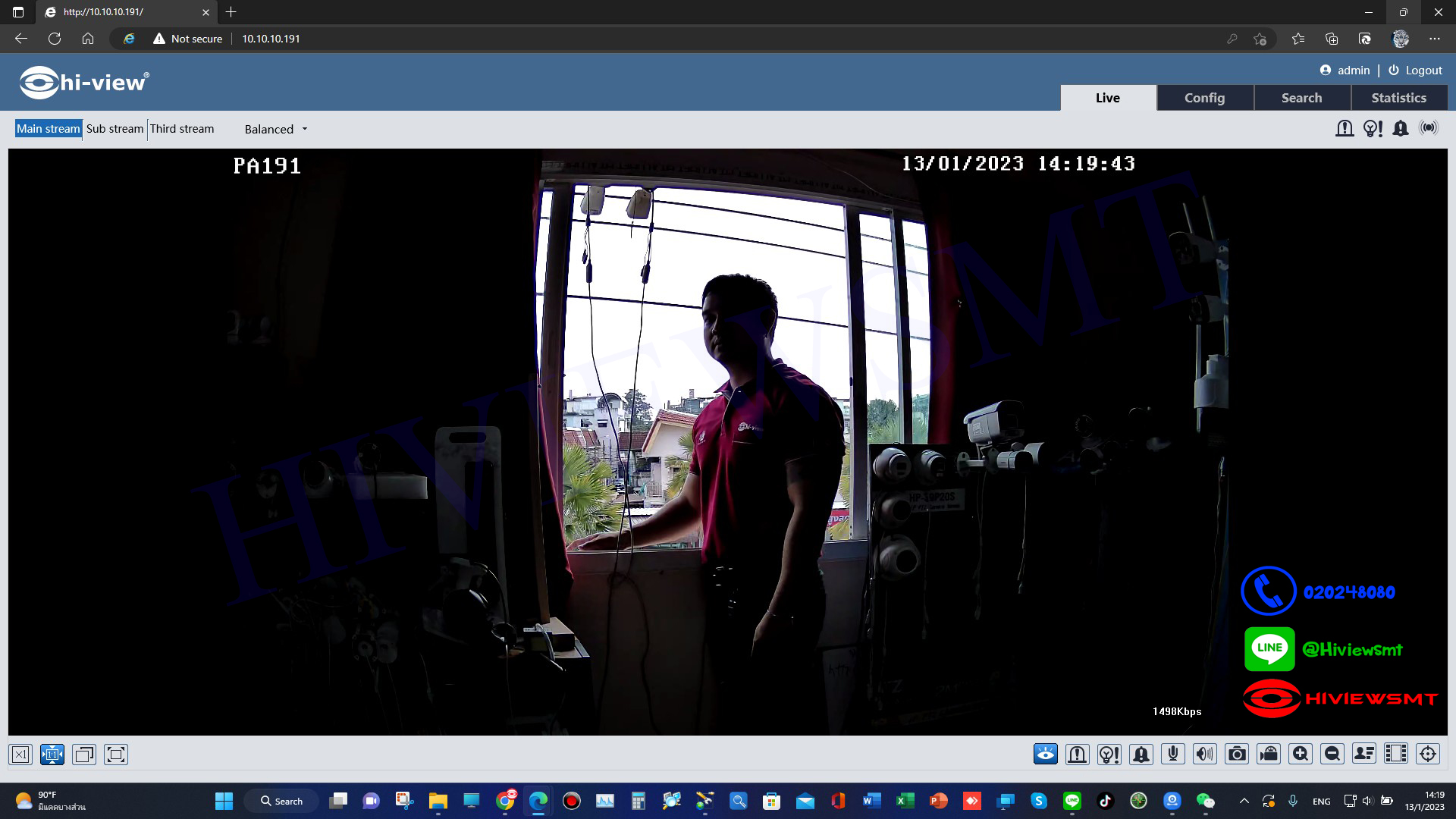Click the snapshot camera icon

[1237, 754]
